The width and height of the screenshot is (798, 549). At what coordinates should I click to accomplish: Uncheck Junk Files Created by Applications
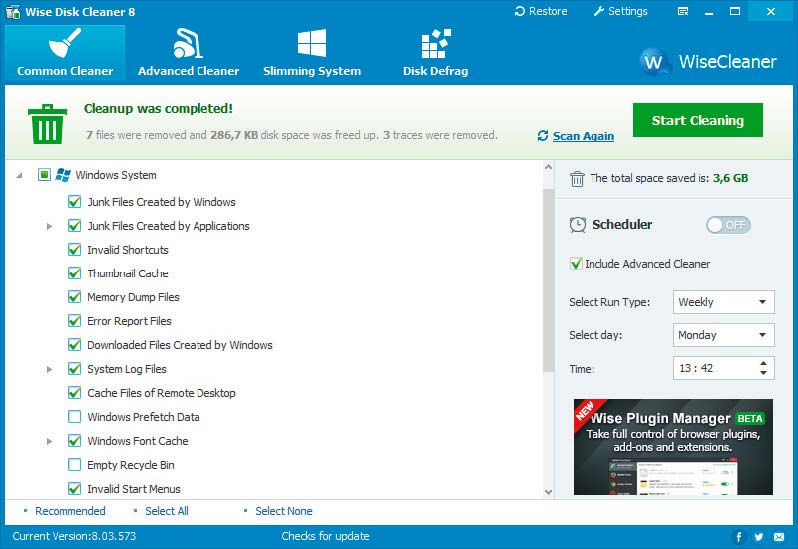tap(74, 226)
